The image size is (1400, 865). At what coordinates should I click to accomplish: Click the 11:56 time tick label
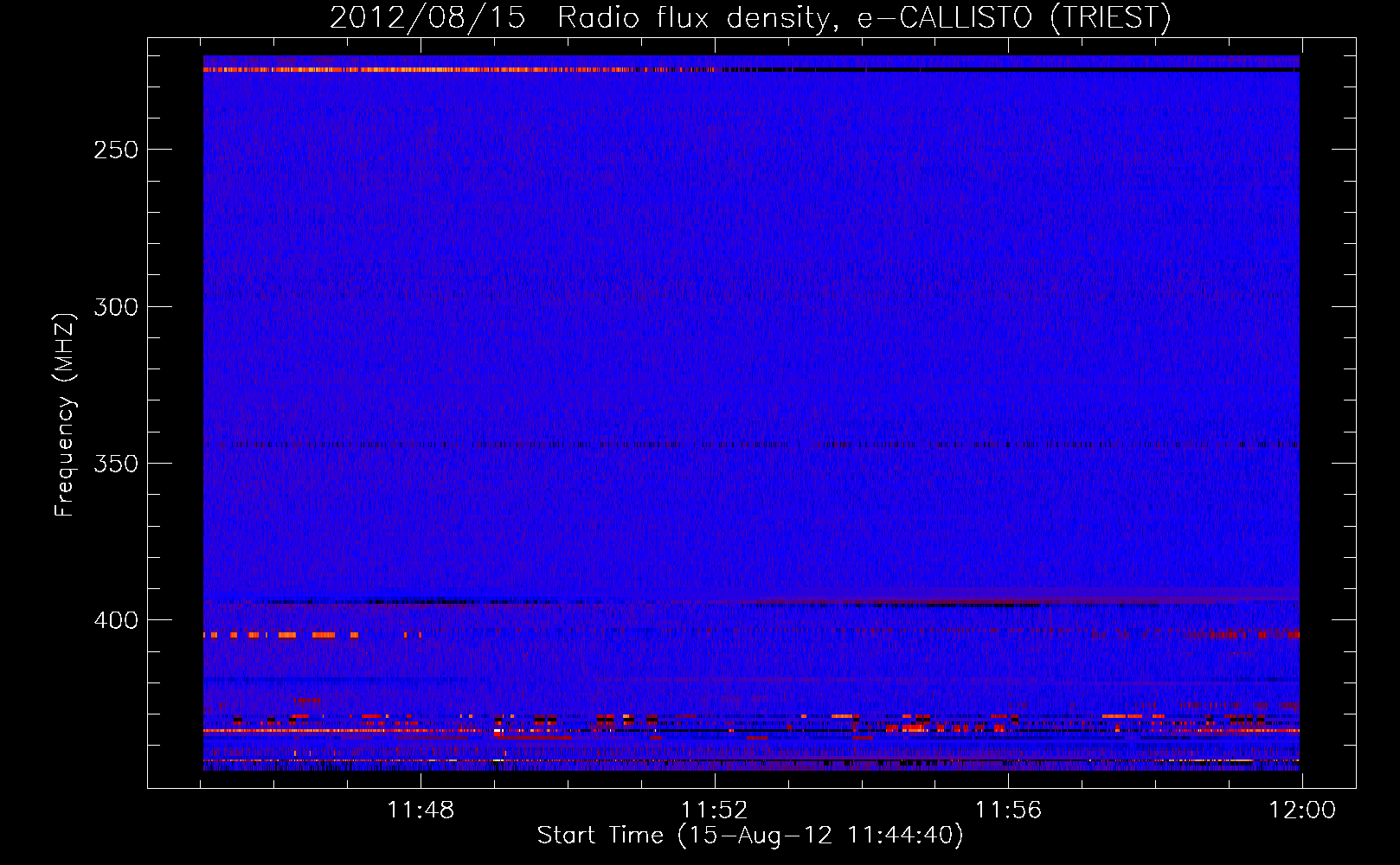click(x=1008, y=811)
